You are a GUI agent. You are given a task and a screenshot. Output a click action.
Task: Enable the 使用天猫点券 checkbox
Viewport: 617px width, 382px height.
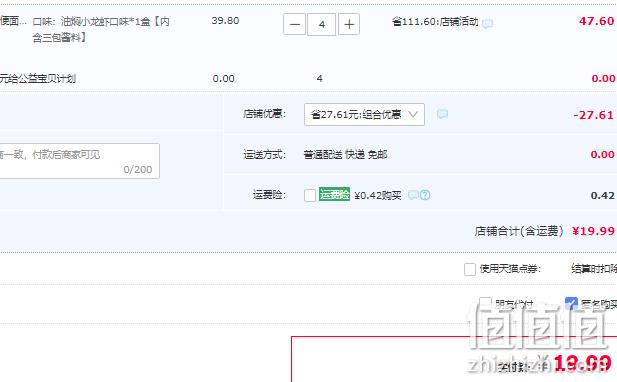point(470,269)
